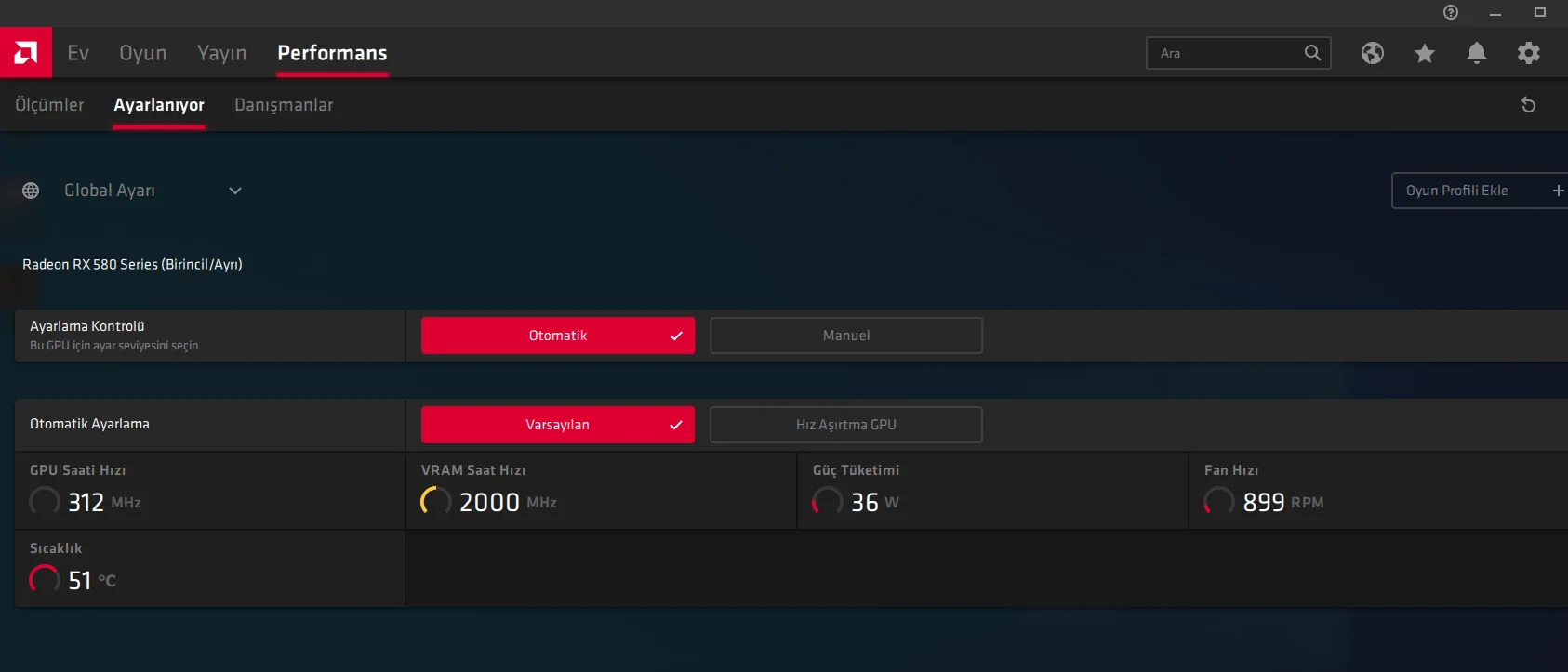Select Otomatik tuning control
The width and height of the screenshot is (1568, 672).
(x=558, y=336)
